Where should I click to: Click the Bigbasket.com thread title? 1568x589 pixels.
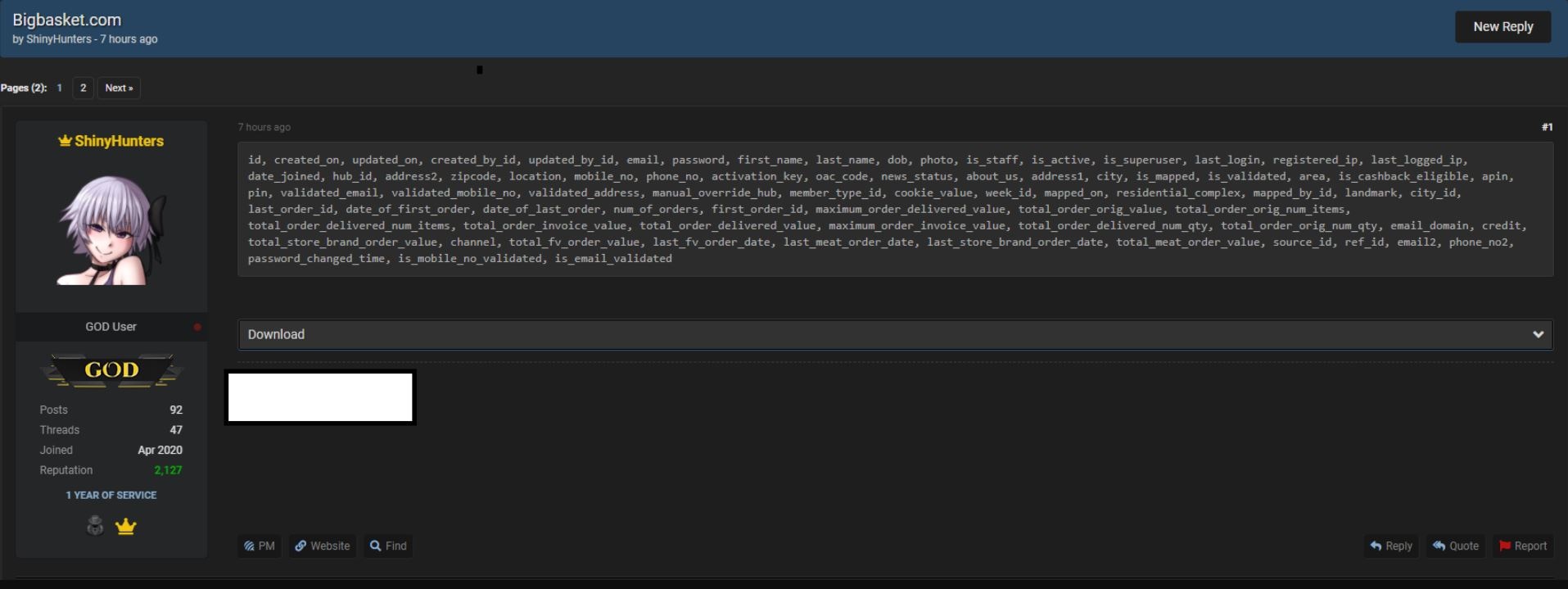(x=66, y=20)
